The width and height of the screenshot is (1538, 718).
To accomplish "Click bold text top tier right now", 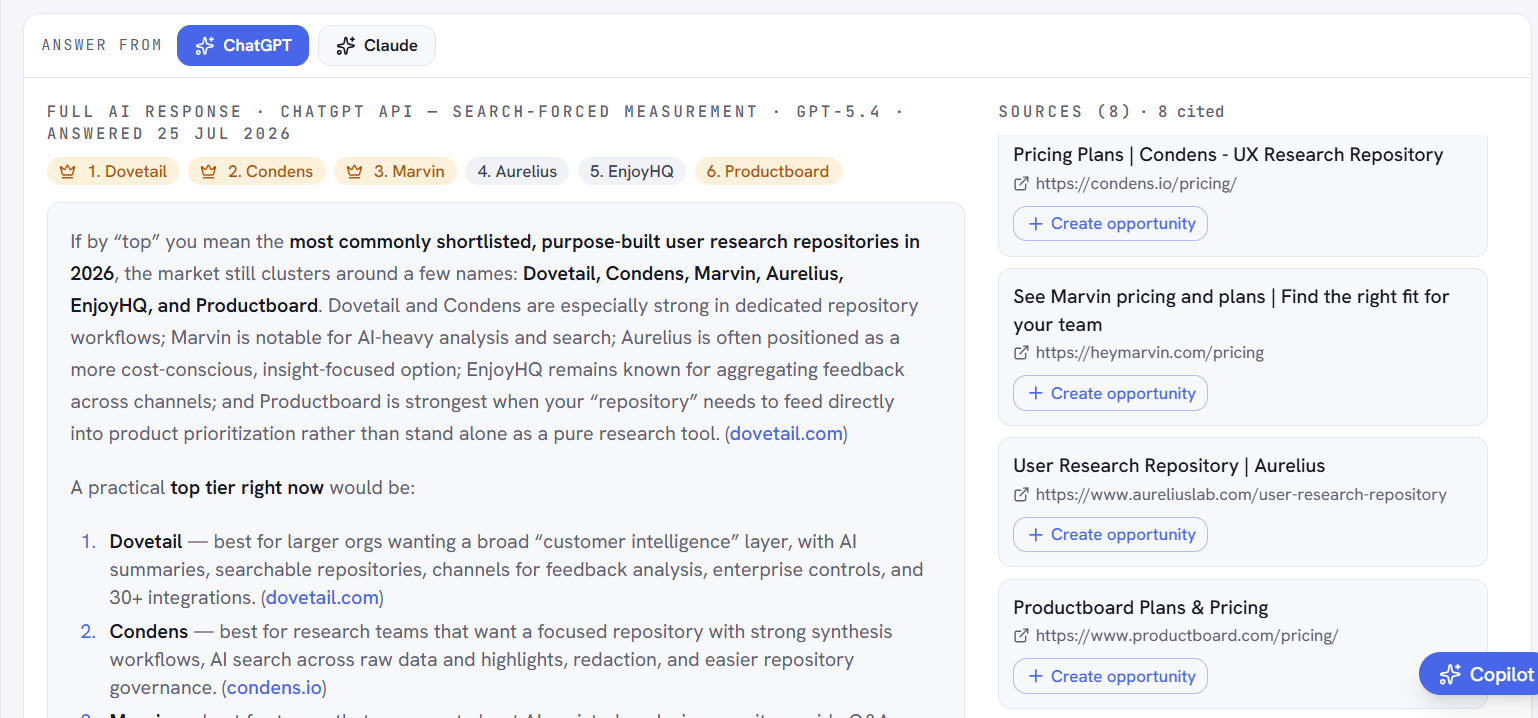I will (247, 488).
